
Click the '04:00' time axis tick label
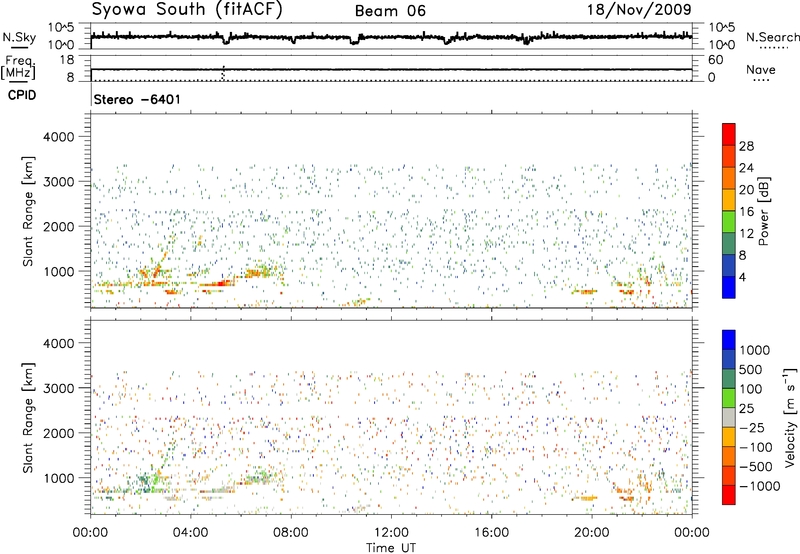click(x=190, y=533)
